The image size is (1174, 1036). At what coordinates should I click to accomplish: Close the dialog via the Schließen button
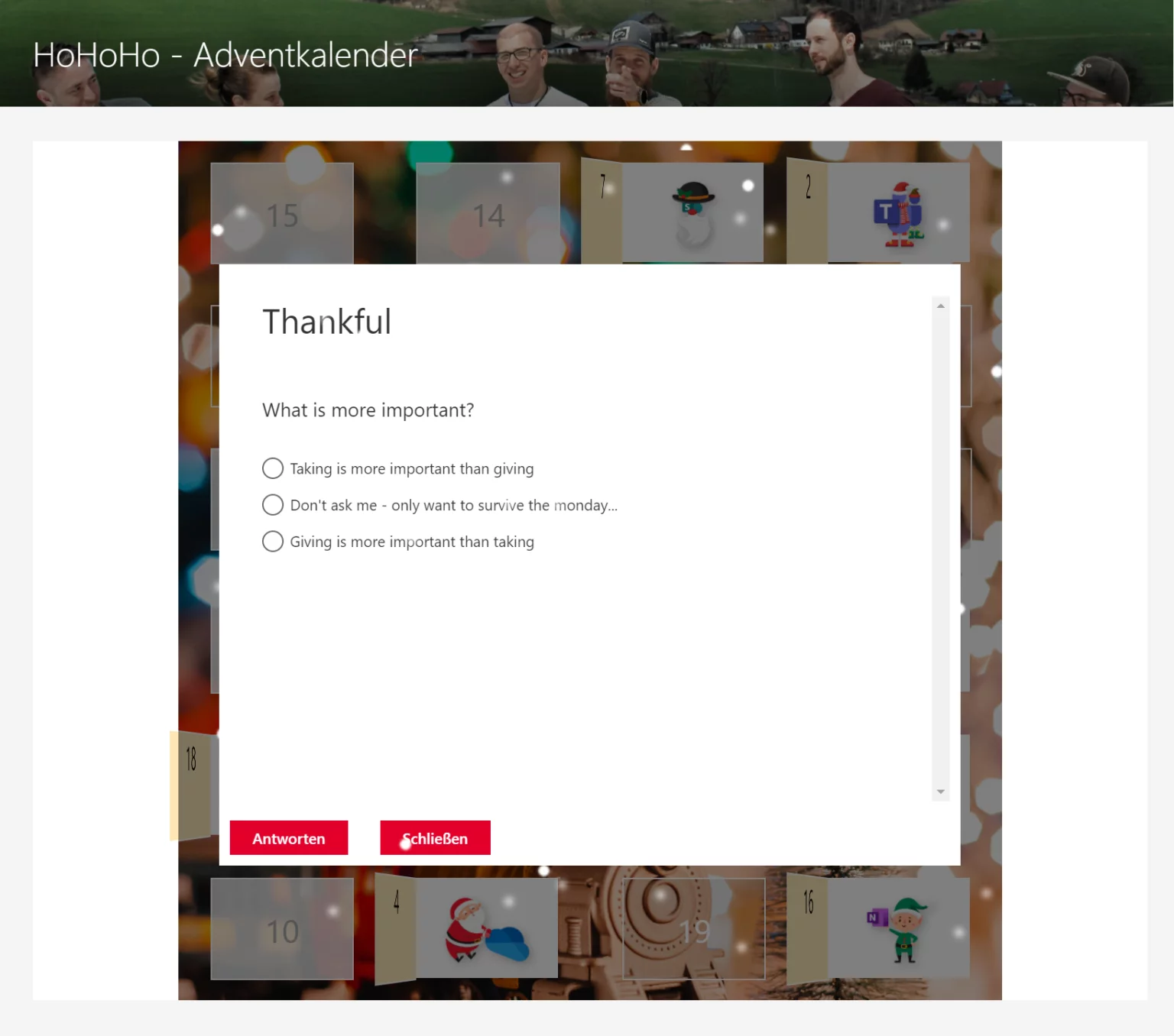coord(435,837)
